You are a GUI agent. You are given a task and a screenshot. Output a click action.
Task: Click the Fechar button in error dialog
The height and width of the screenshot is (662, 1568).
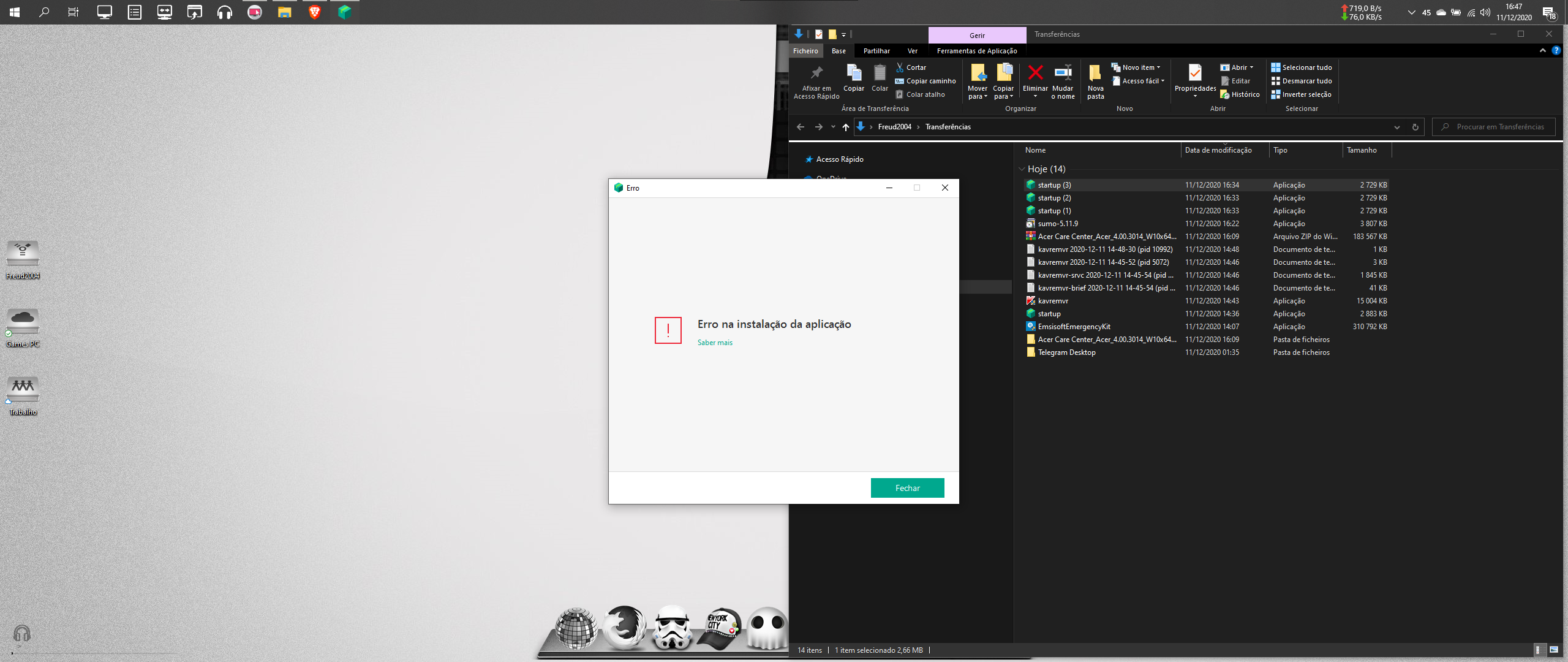(907, 488)
